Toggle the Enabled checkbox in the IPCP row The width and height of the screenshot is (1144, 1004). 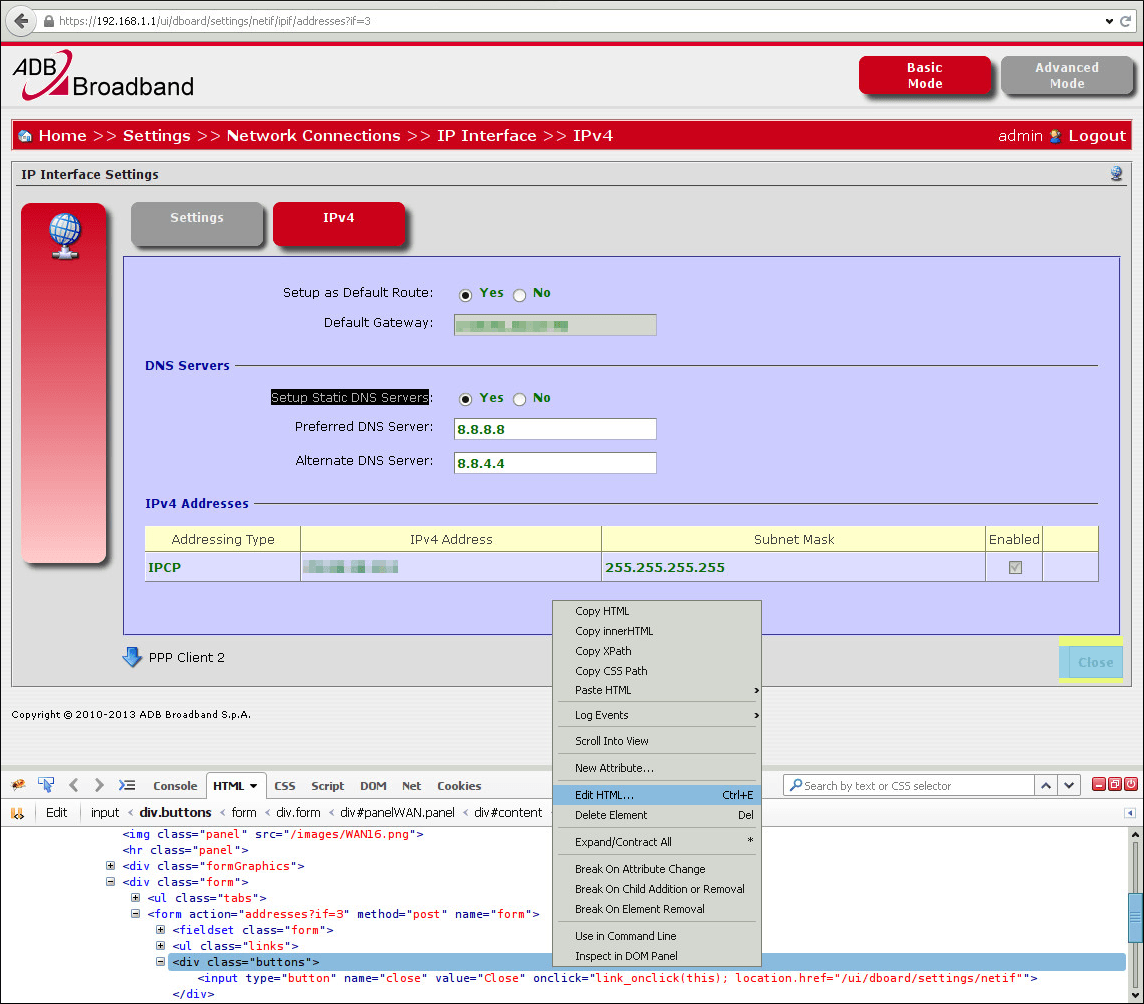tap(1015, 567)
